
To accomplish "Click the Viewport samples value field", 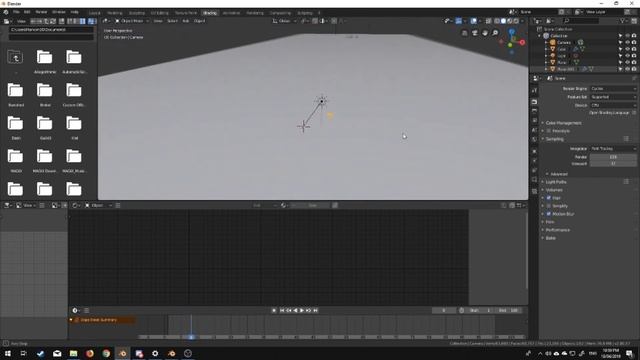I will (x=613, y=164).
